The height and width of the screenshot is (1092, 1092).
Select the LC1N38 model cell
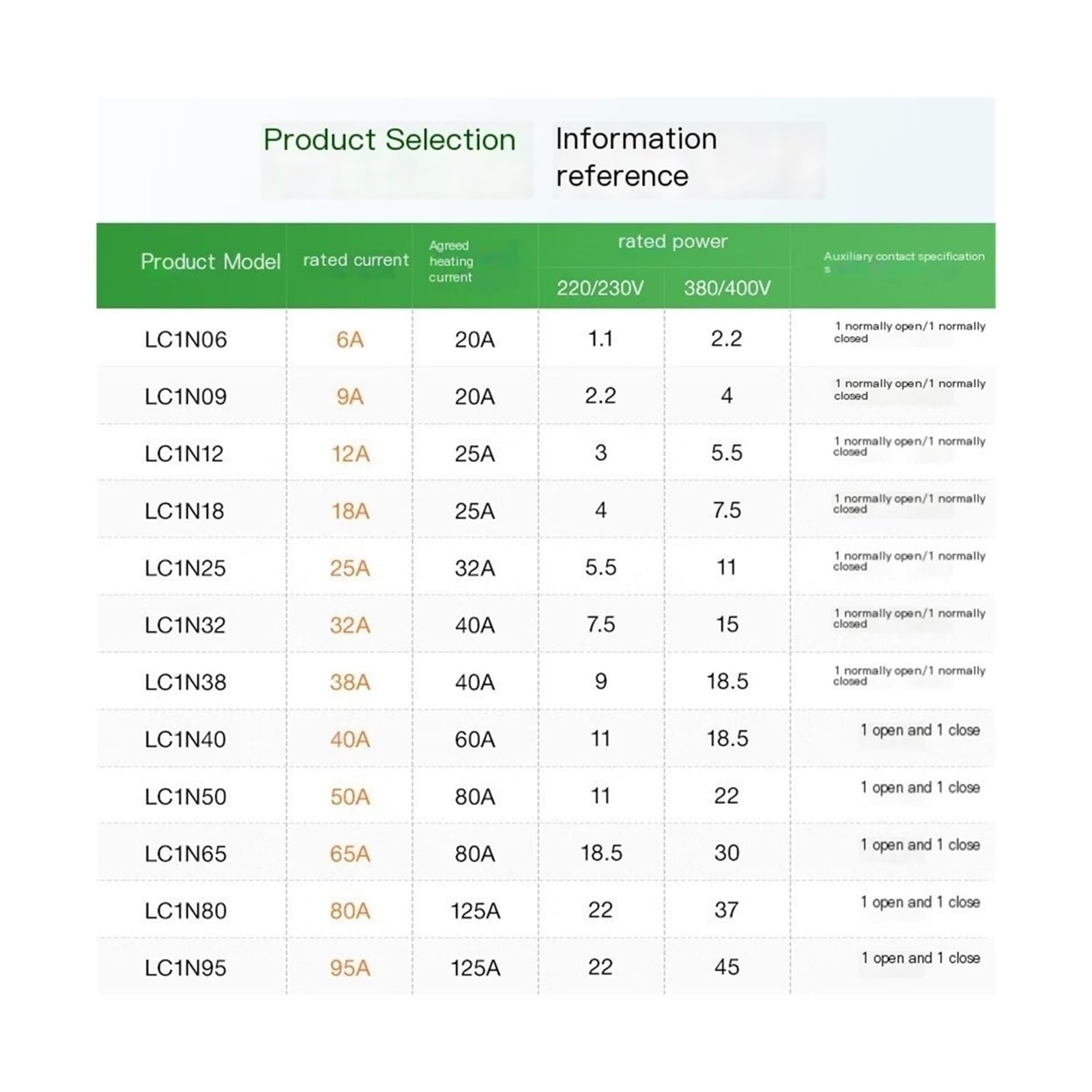coord(185,682)
